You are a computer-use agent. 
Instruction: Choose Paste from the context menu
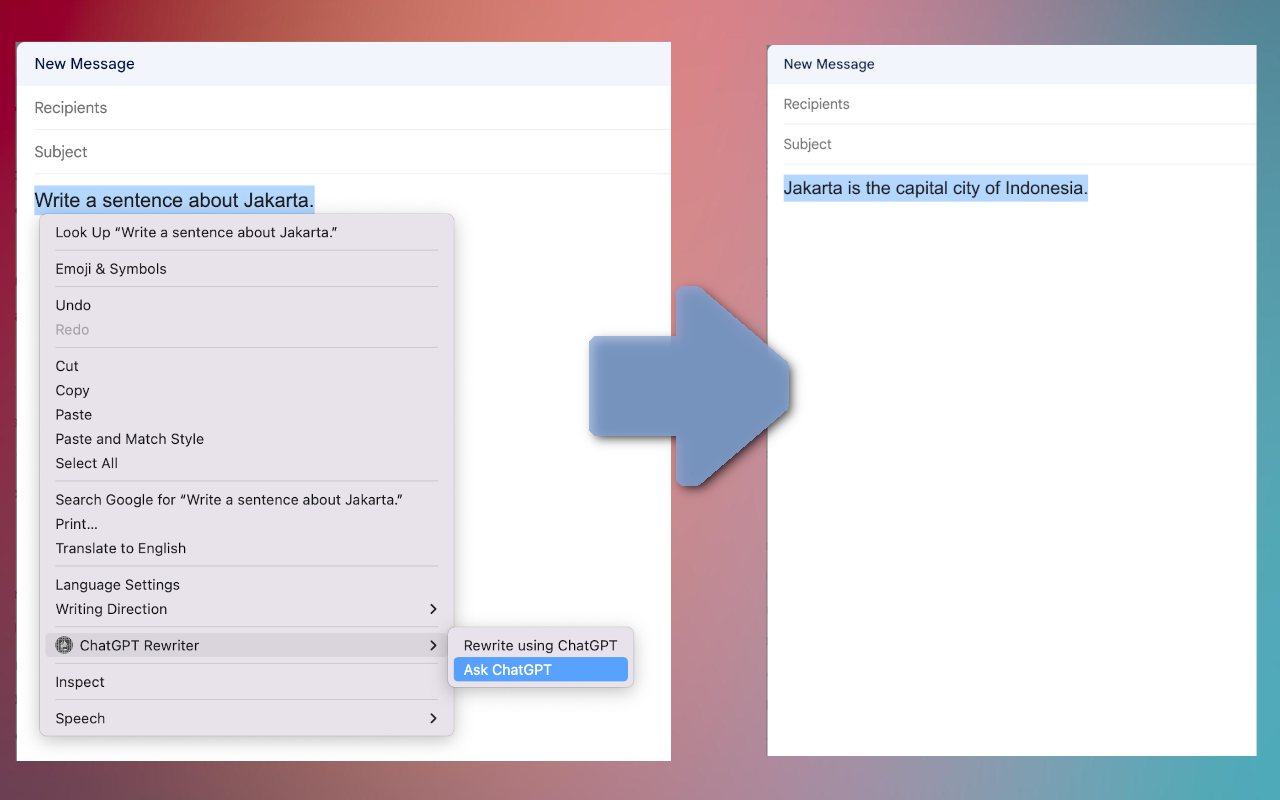coord(246,414)
